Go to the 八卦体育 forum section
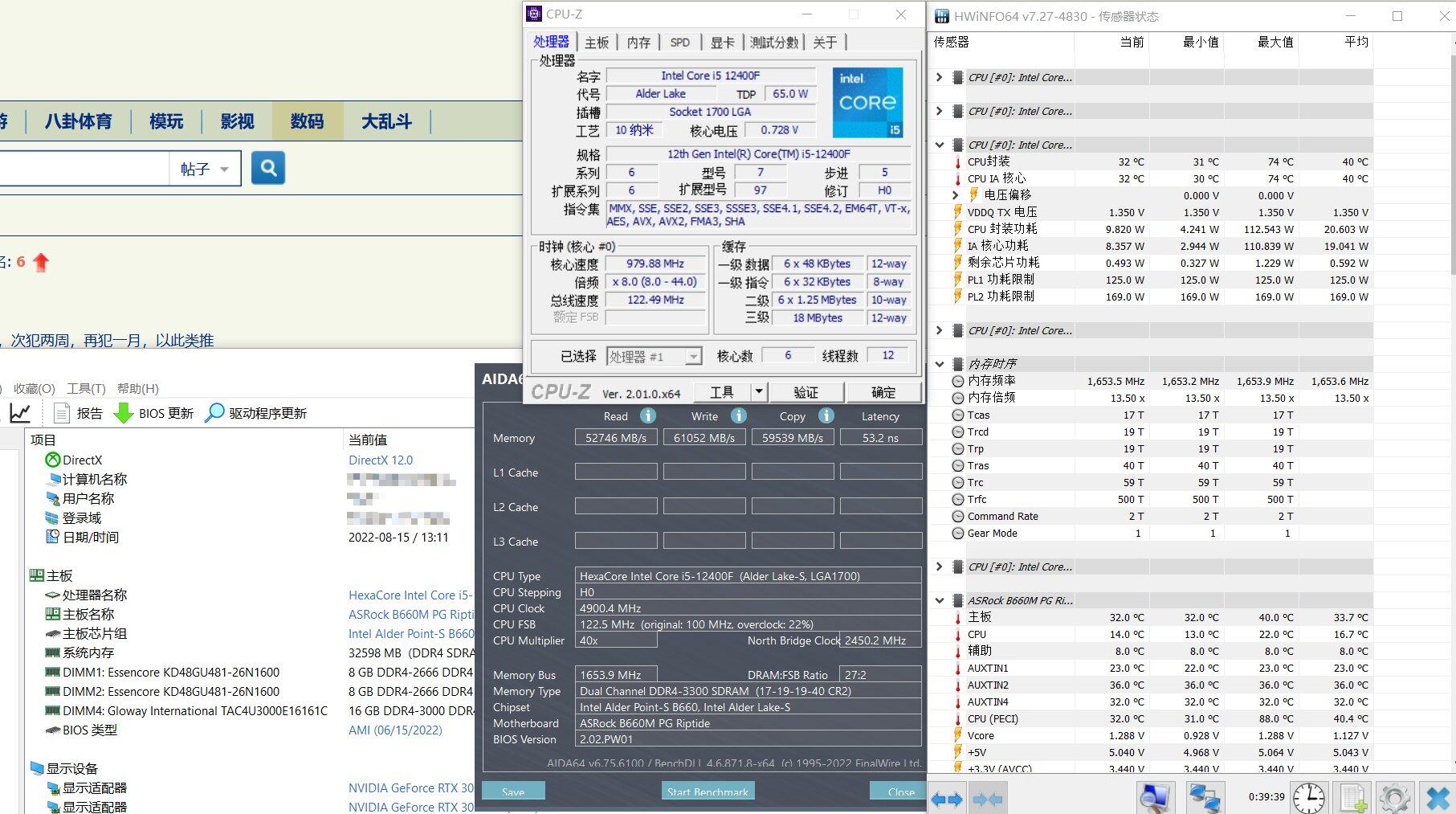Image resolution: width=1456 pixels, height=814 pixels. pyautogui.click(x=79, y=121)
